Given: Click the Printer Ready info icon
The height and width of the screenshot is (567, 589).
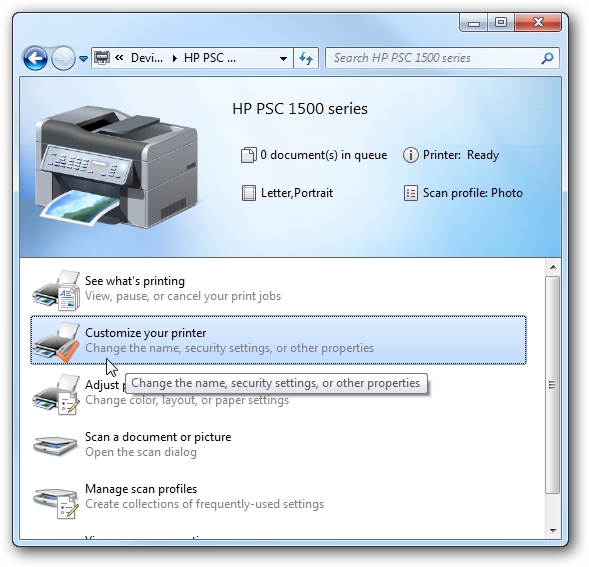Looking at the screenshot, I should tap(411, 155).
